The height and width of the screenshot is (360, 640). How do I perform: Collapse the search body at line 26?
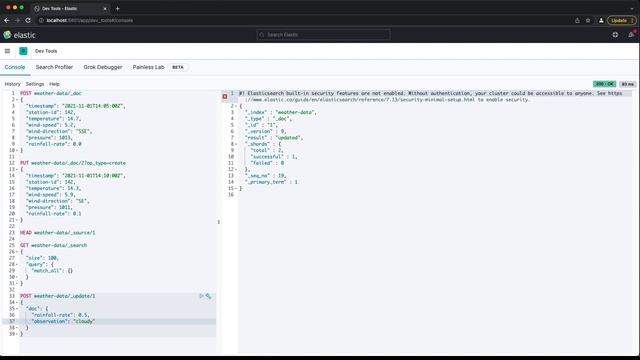click(17, 251)
